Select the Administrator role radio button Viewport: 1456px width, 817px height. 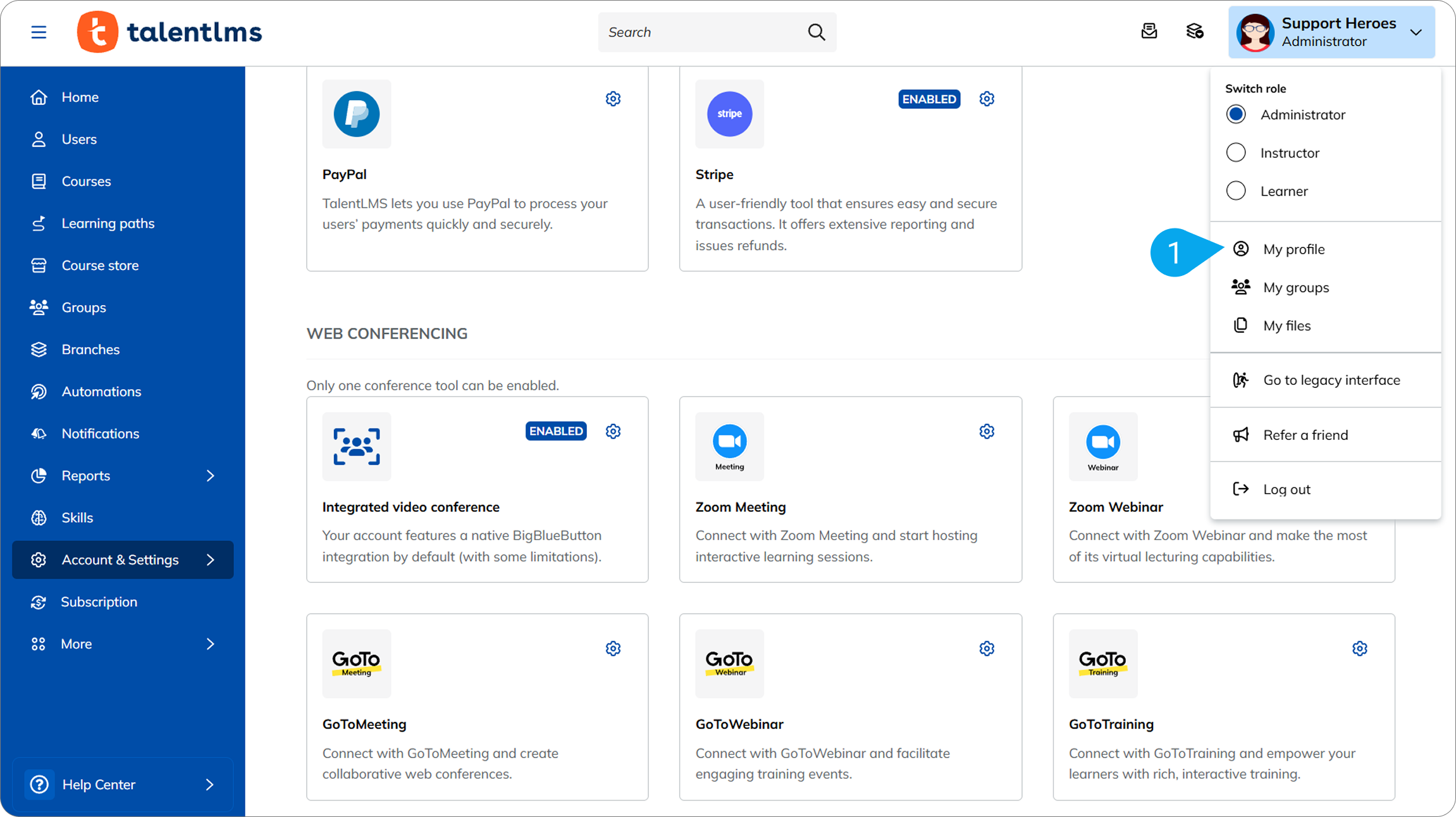[x=1236, y=115]
